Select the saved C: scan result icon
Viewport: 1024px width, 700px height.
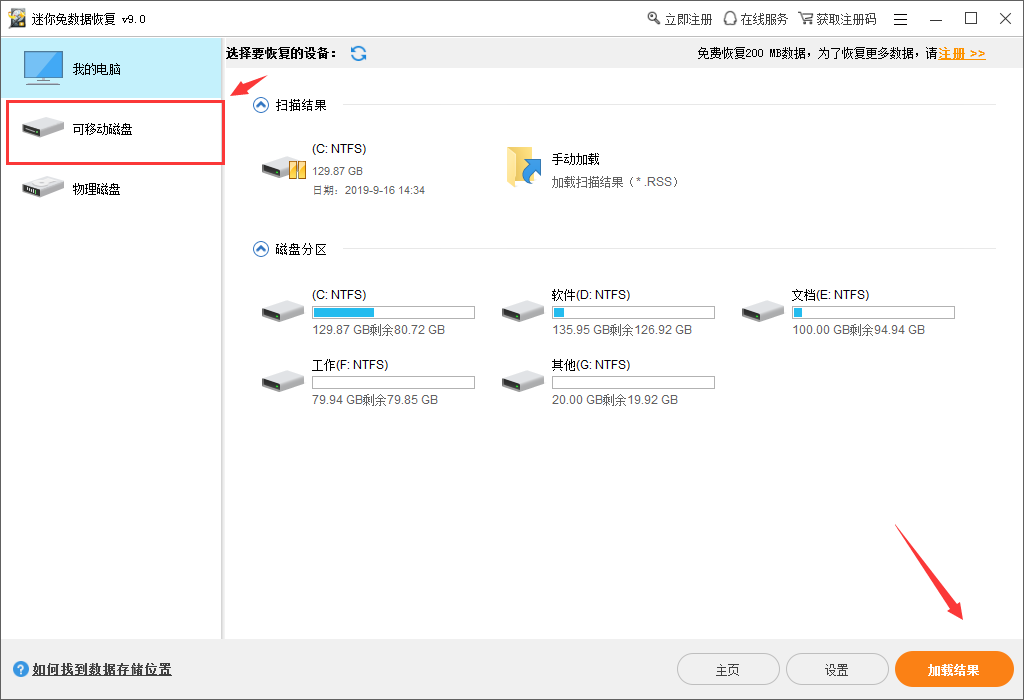[x=283, y=168]
